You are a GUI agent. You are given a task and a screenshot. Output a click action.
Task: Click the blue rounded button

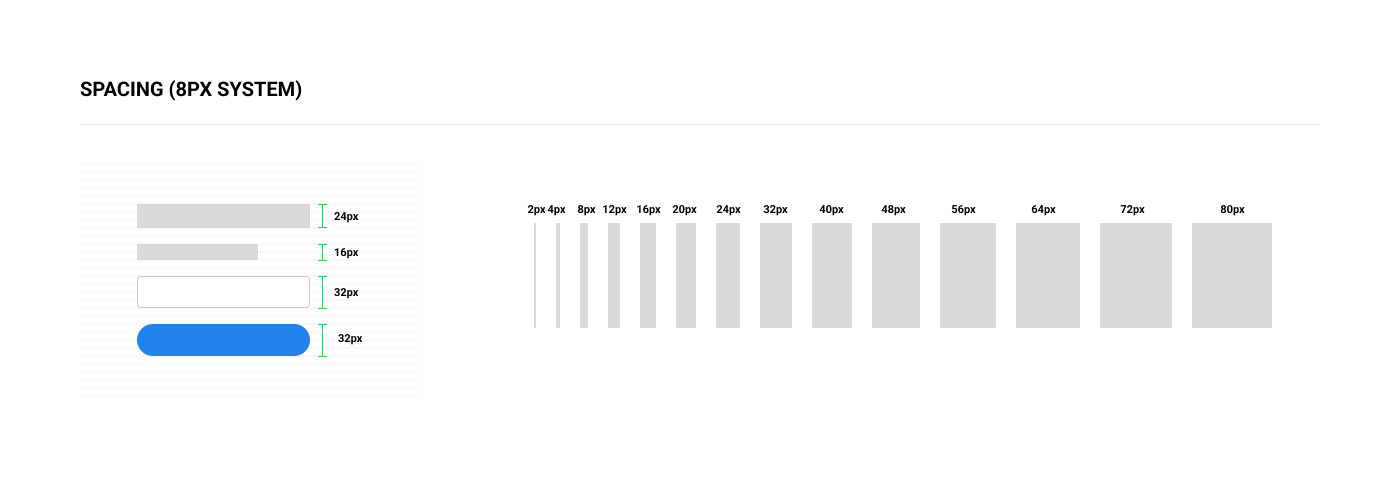(x=223, y=340)
